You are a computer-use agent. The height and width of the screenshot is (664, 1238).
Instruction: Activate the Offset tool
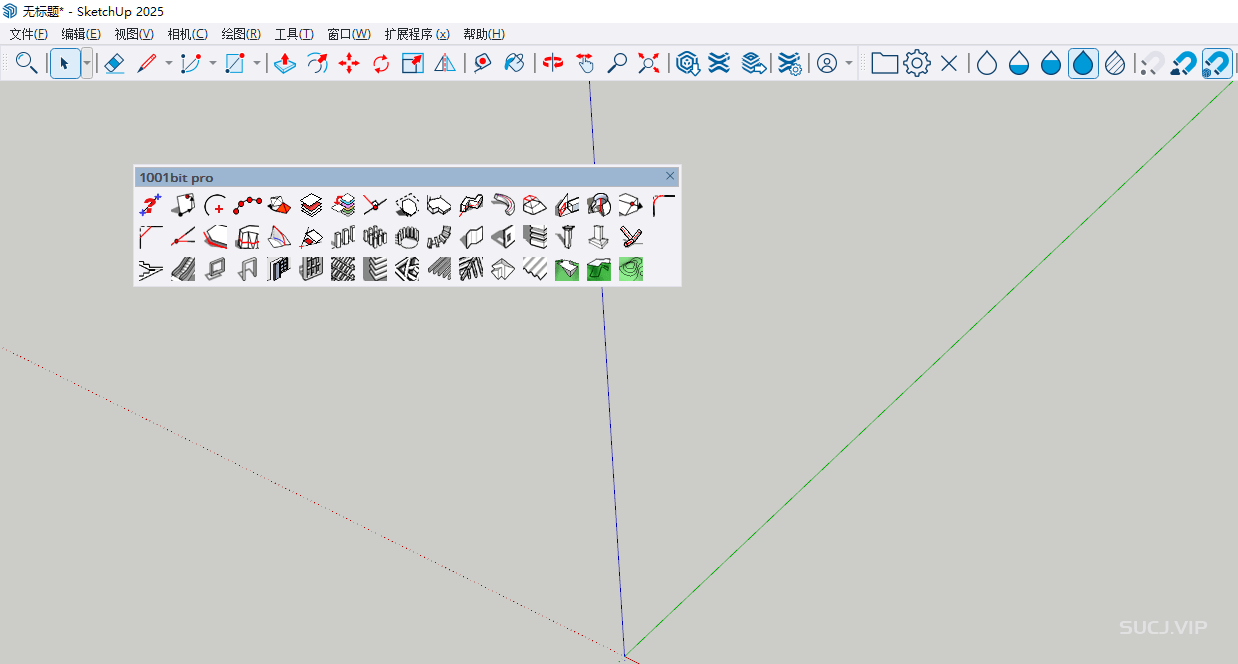click(317, 63)
